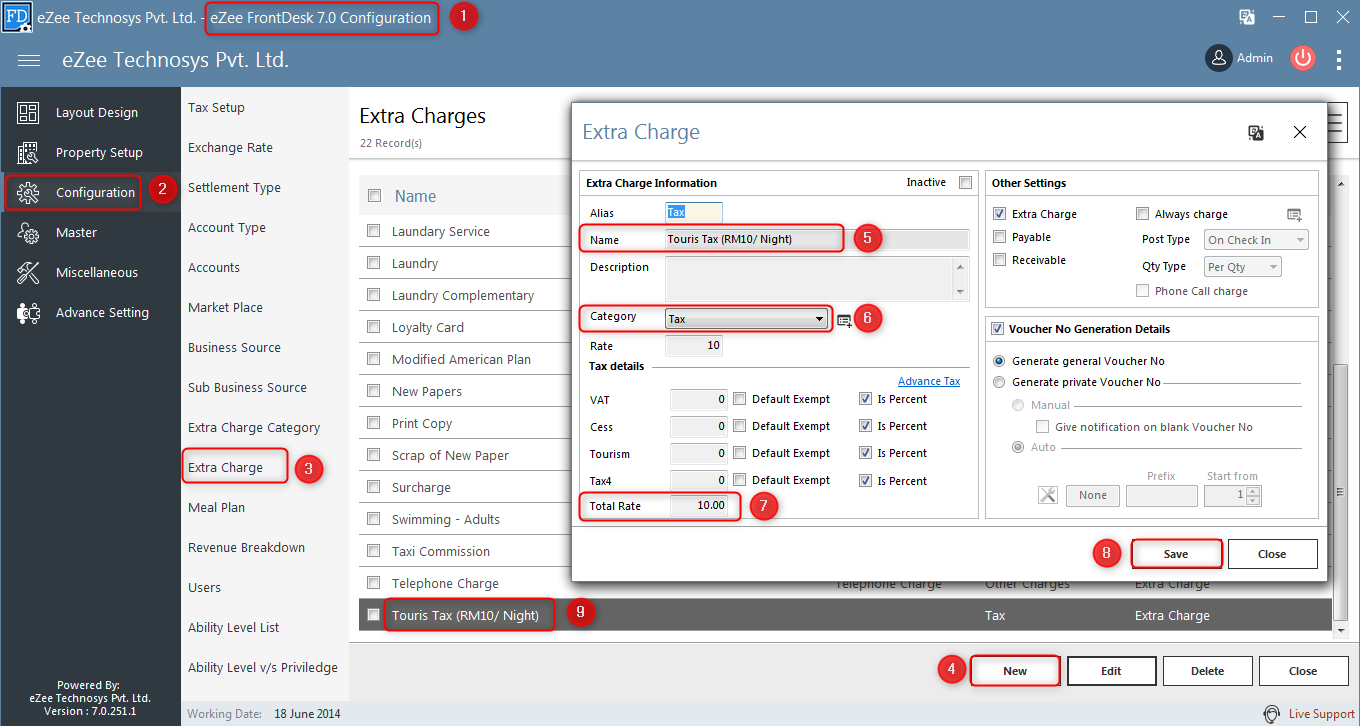The width and height of the screenshot is (1360, 726).
Task: Increase the Start from stepper value
Action: click(1254, 490)
